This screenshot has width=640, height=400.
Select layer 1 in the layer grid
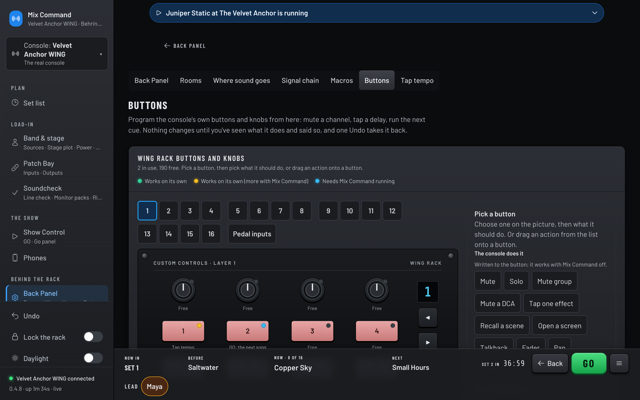pyautogui.click(x=147, y=211)
